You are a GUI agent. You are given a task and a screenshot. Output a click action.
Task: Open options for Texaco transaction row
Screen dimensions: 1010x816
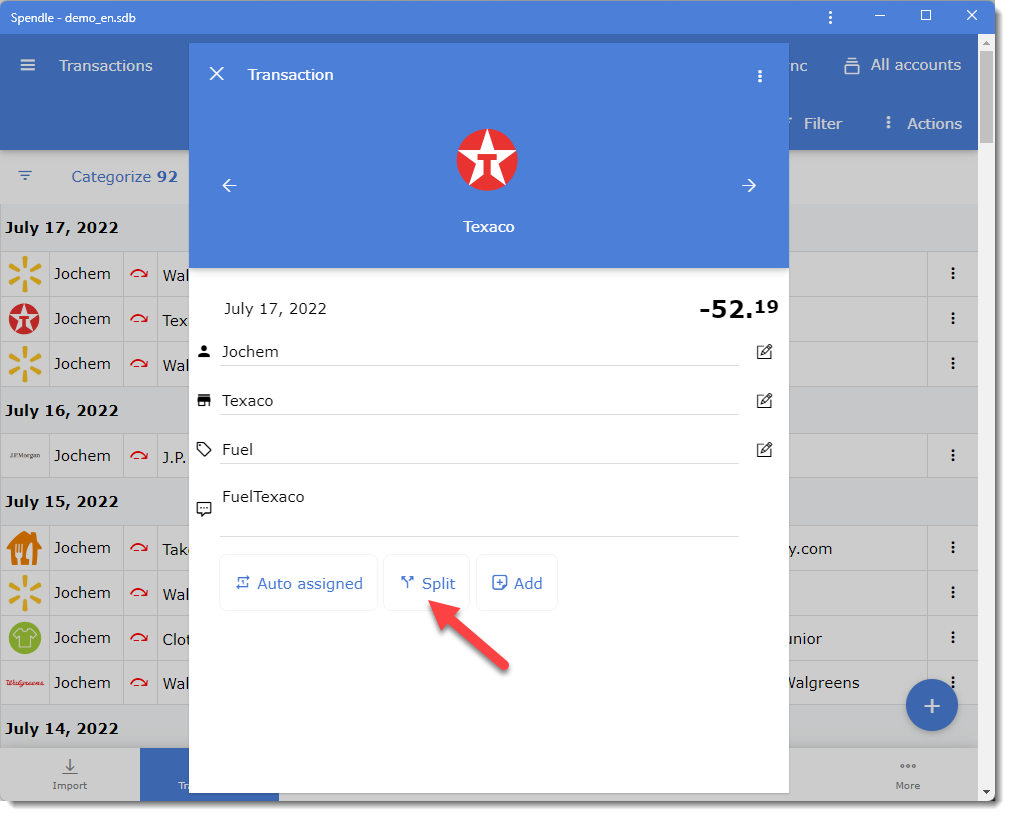pos(953,319)
